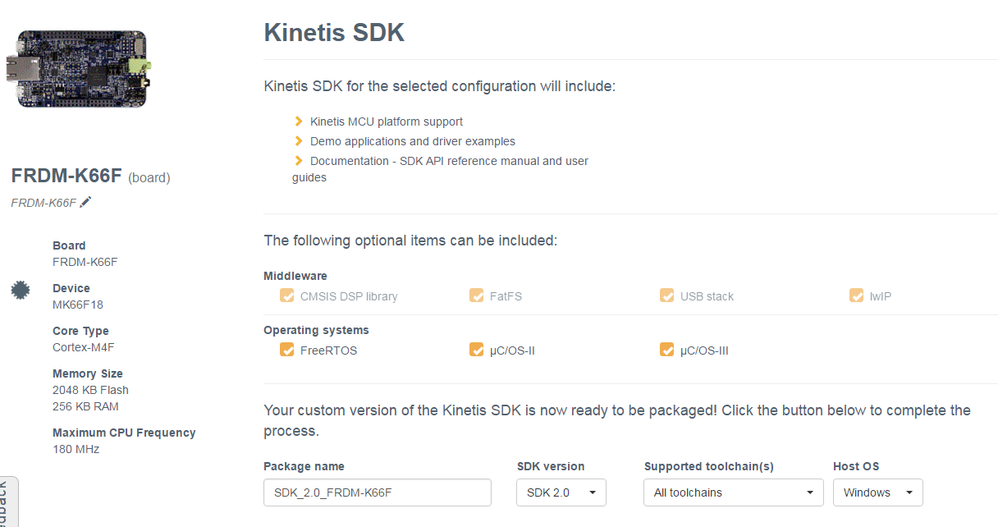Open the Host OS dropdown showing Windows
998x527 pixels.
click(878, 493)
